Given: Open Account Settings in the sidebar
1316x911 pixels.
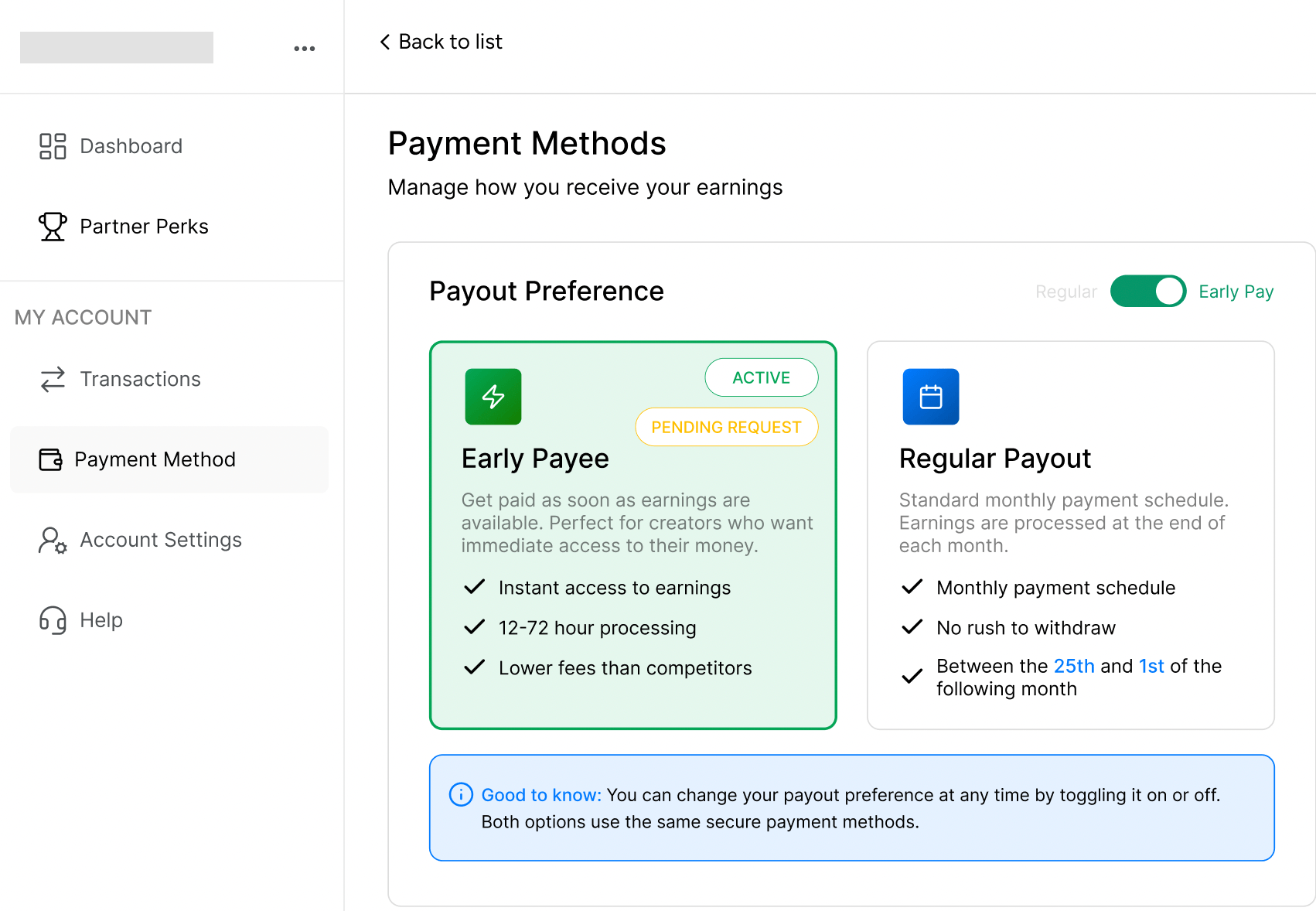Looking at the screenshot, I should 161,540.
